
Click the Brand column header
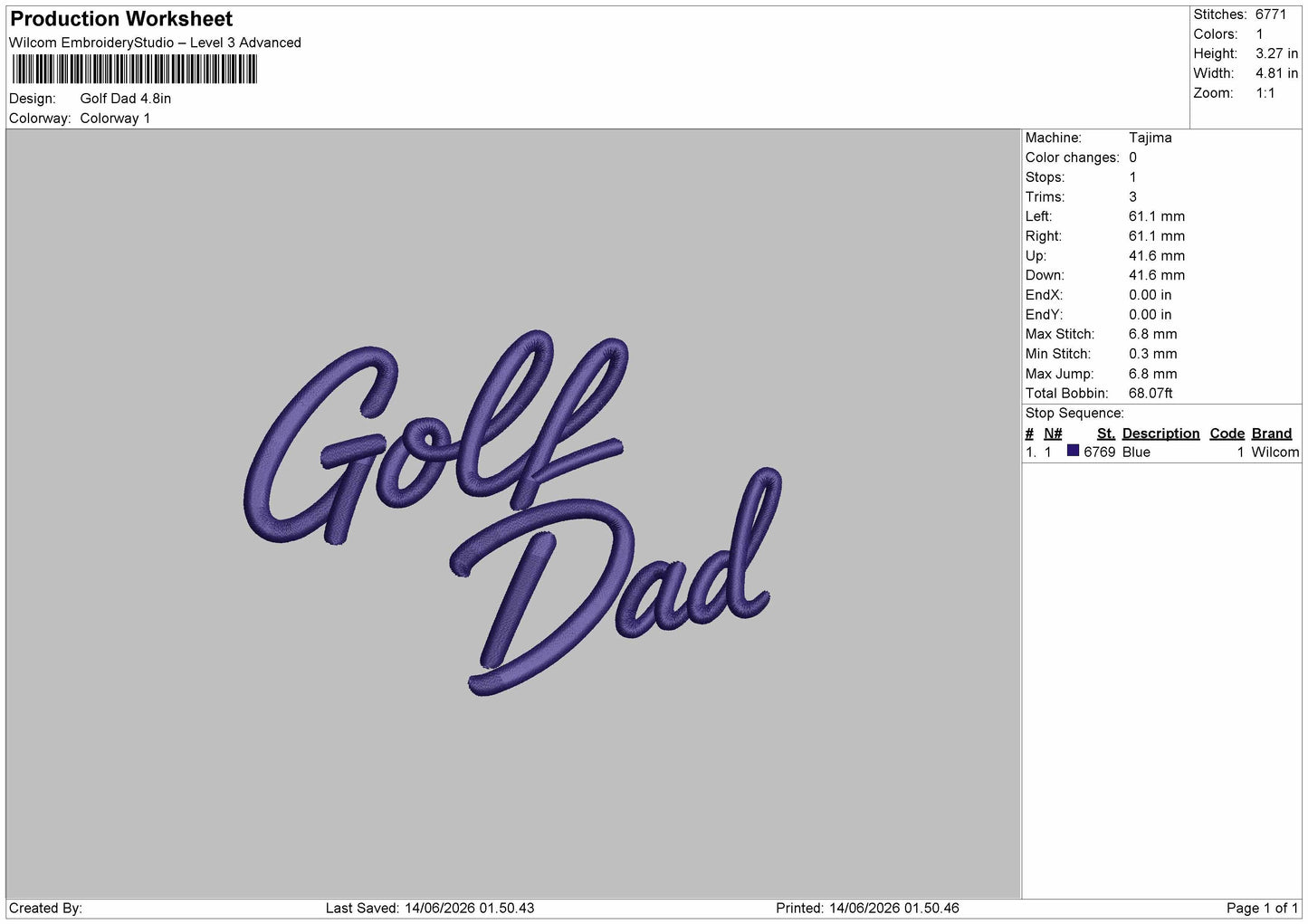[1272, 433]
